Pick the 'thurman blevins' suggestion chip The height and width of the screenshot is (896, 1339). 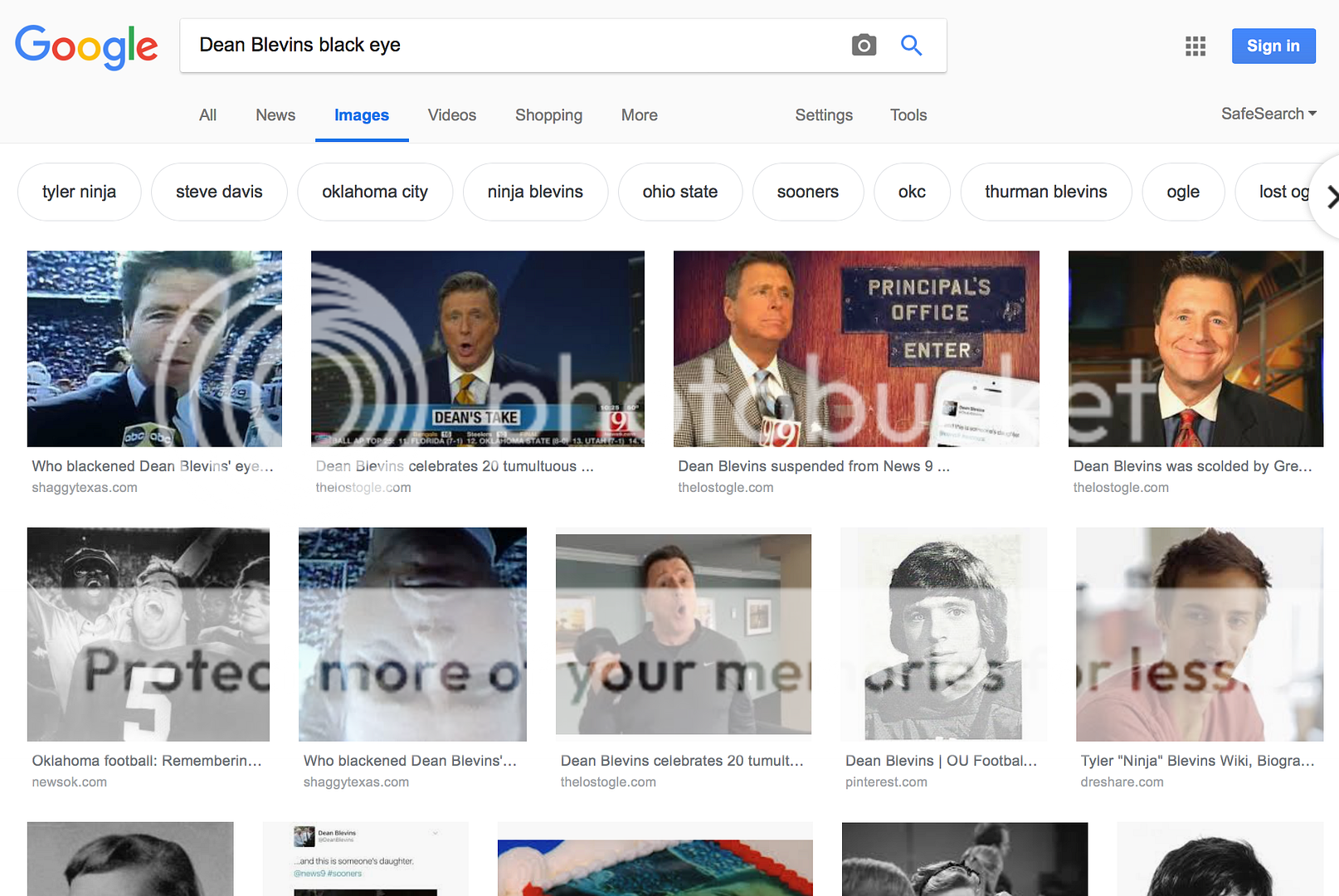coord(1045,192)
